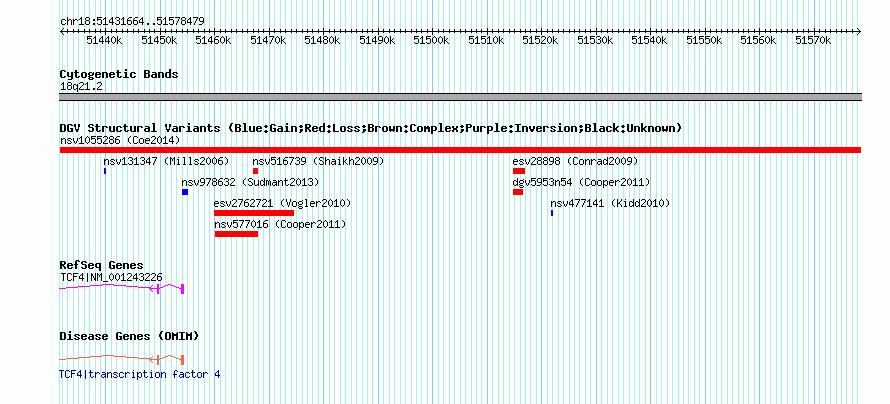Open the dgv5953n54 (Cooper2011) label
890x404 pixels.
click(581, 182)
